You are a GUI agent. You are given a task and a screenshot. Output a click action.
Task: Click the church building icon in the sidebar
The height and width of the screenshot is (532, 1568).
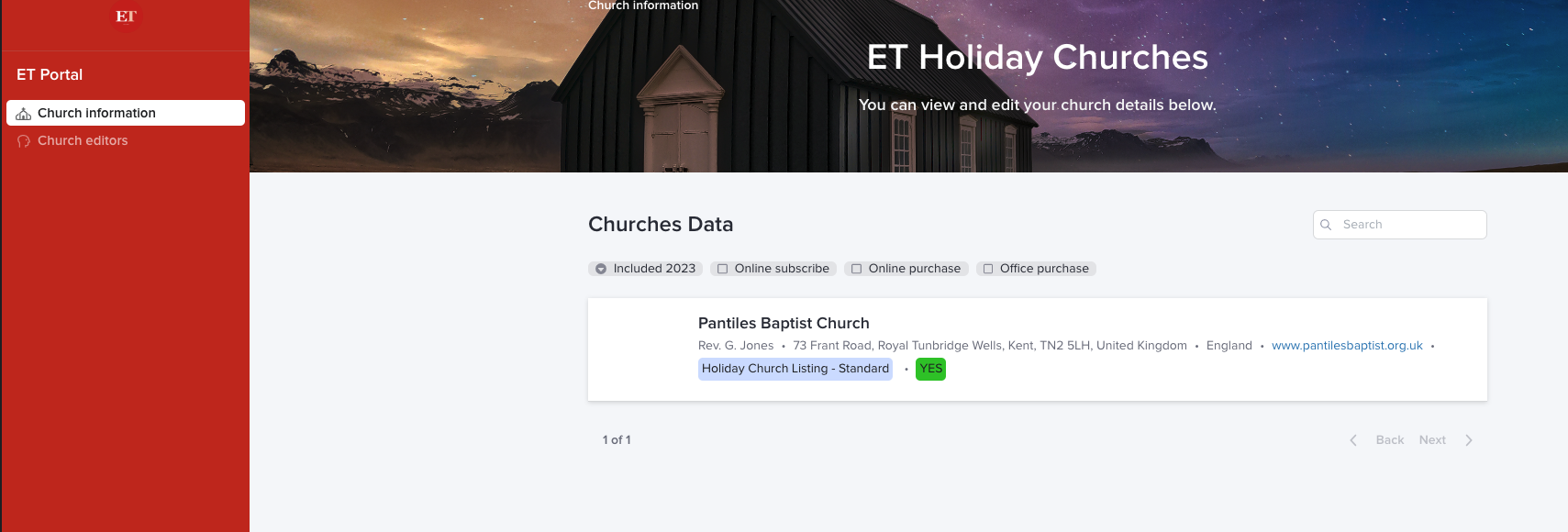tap(24, 114)
